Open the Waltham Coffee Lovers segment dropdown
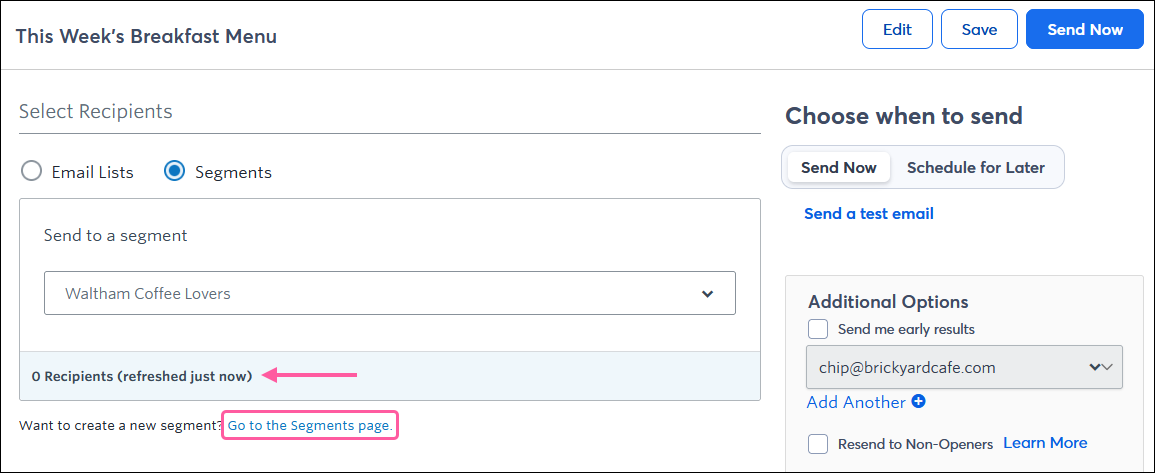Viewport: 1155px width, 473px height. [390, 293]
